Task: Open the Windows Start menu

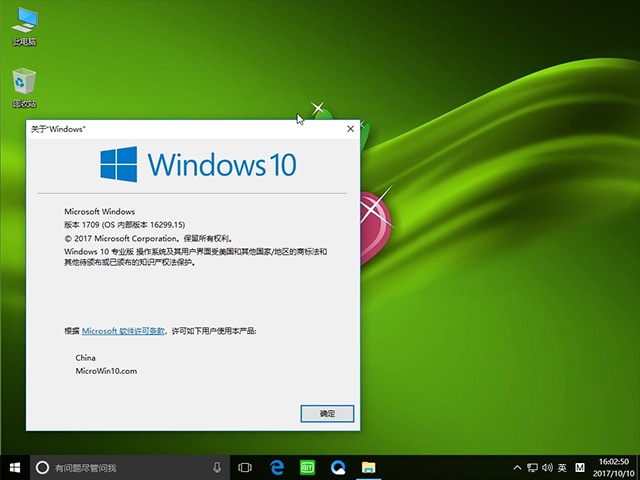Action: pyautogui.click(x=15, y=468)
